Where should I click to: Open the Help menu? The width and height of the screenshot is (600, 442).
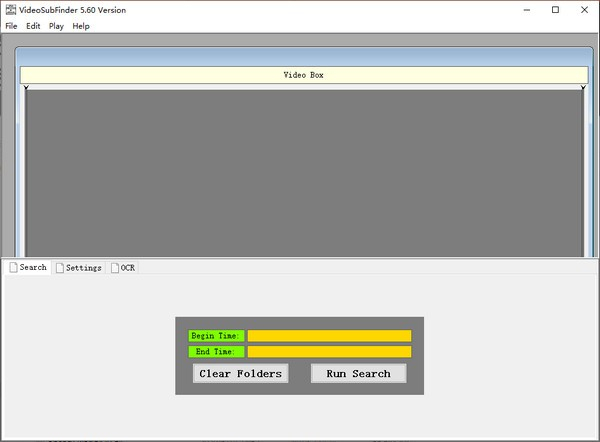pyautogui.click(x=81, y=26)
